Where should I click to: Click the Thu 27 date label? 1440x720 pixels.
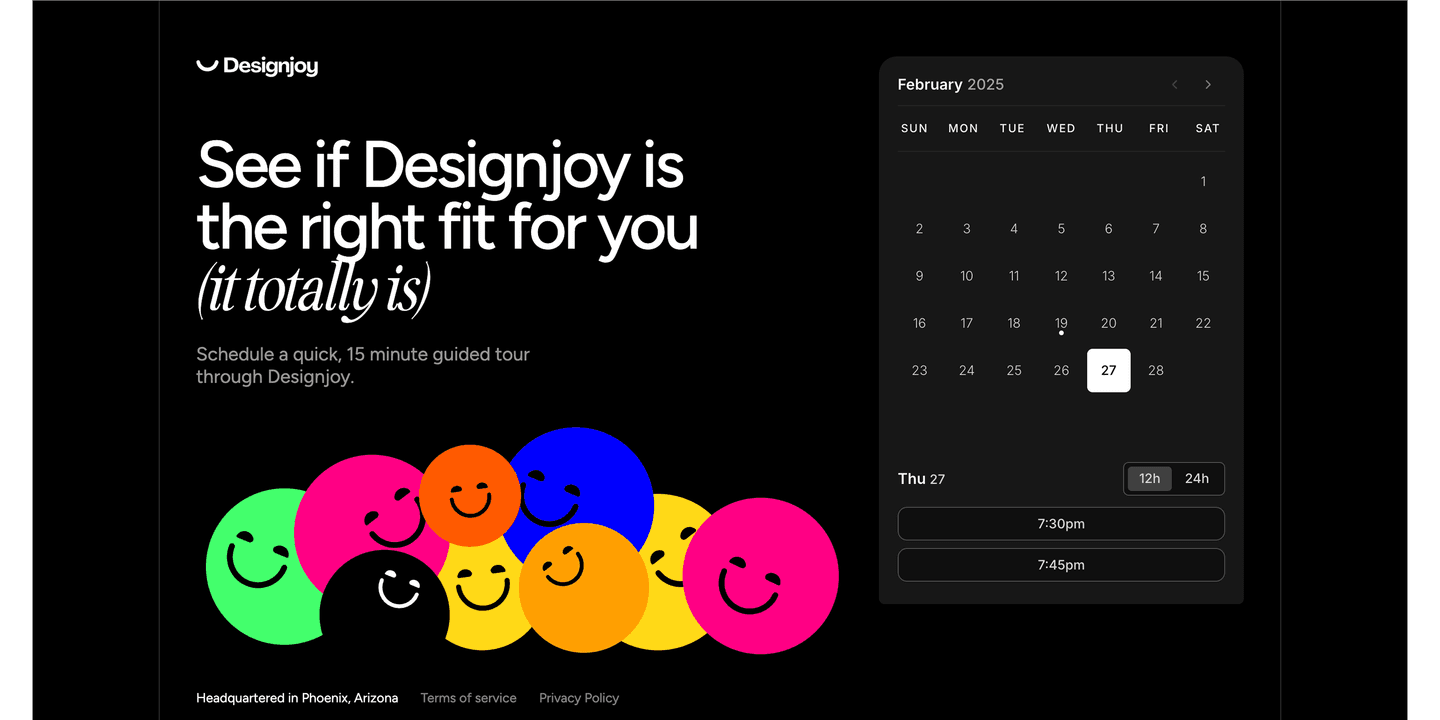coord(921,479)
